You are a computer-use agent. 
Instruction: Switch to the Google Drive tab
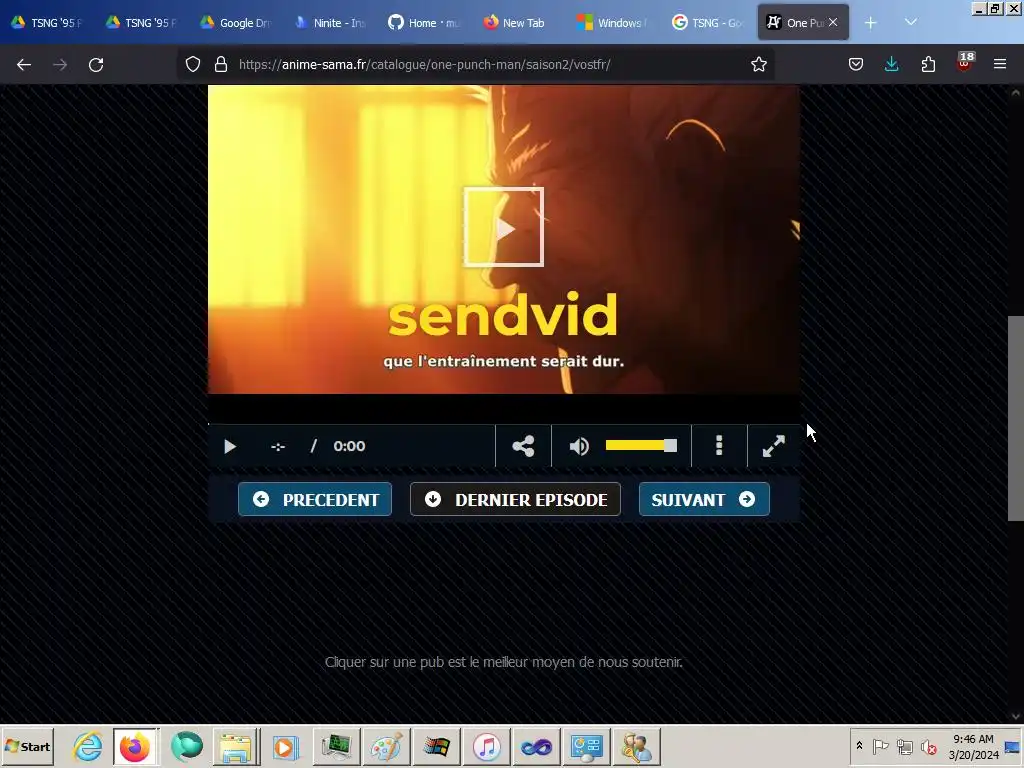(236, 23)
